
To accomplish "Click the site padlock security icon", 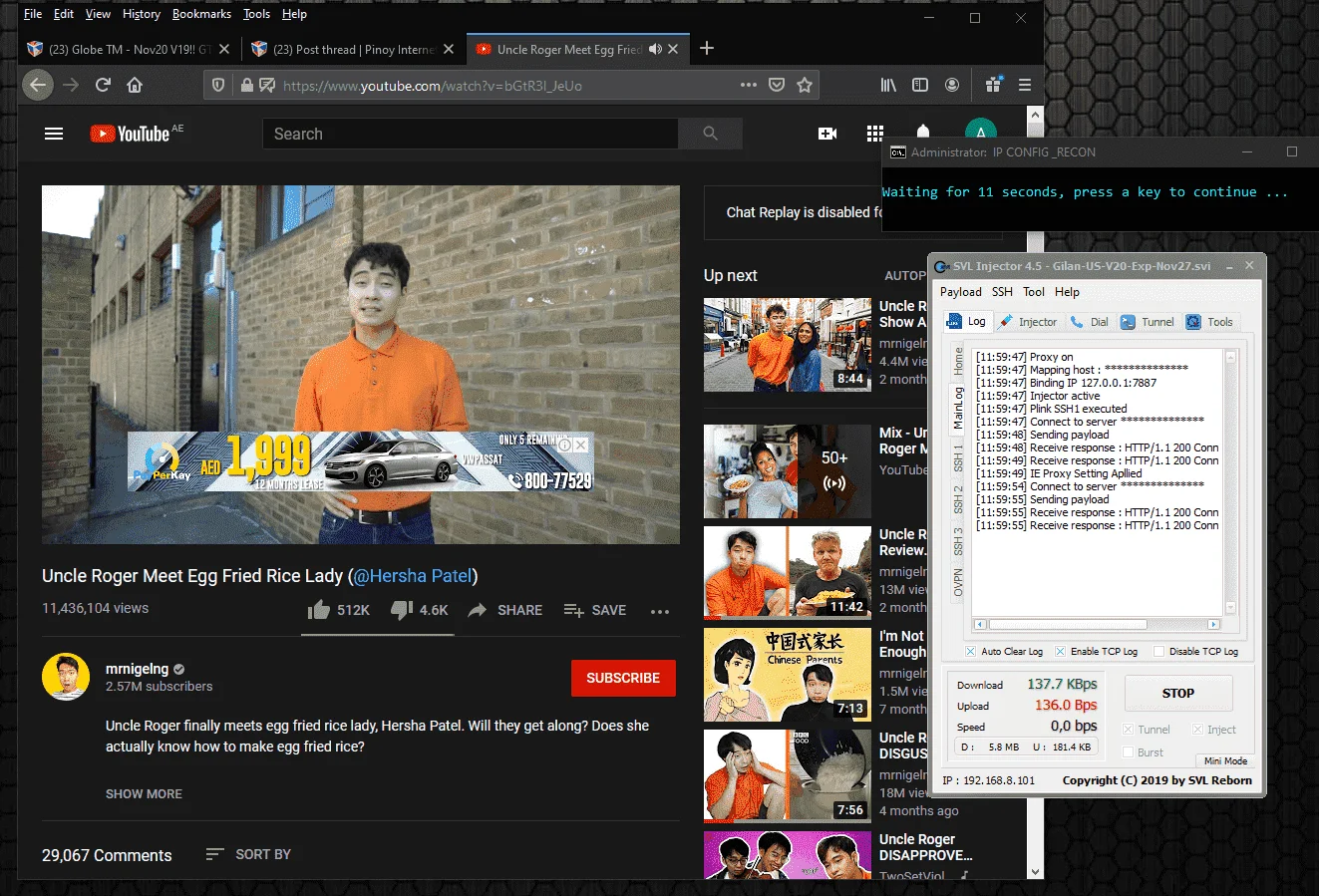I will [247, 86].
